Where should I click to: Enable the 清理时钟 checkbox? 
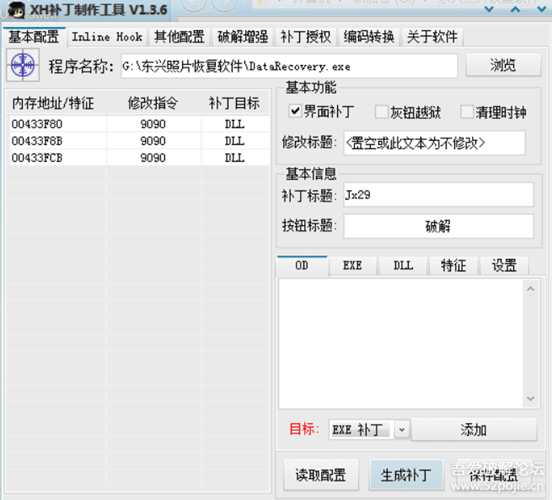[x=467, y=112]
